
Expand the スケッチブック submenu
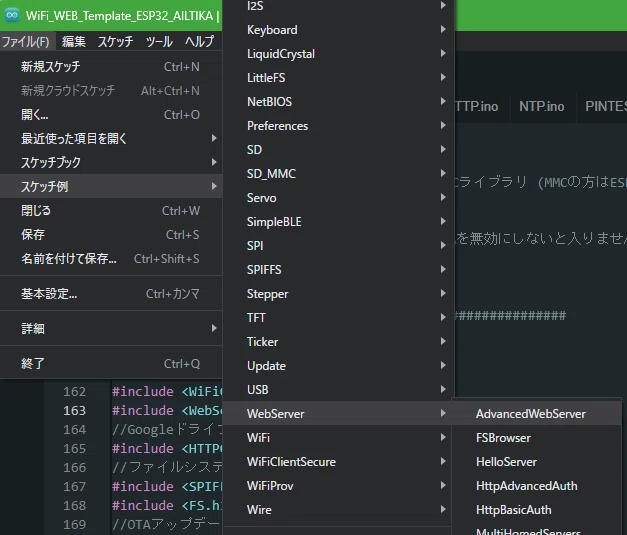(x=111, y=162)
